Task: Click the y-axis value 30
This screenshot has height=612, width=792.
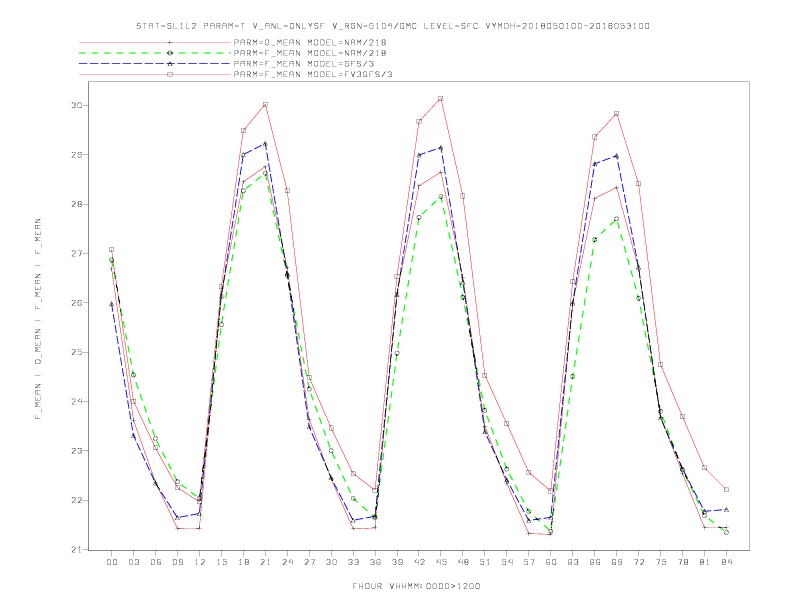Action: 77,106
